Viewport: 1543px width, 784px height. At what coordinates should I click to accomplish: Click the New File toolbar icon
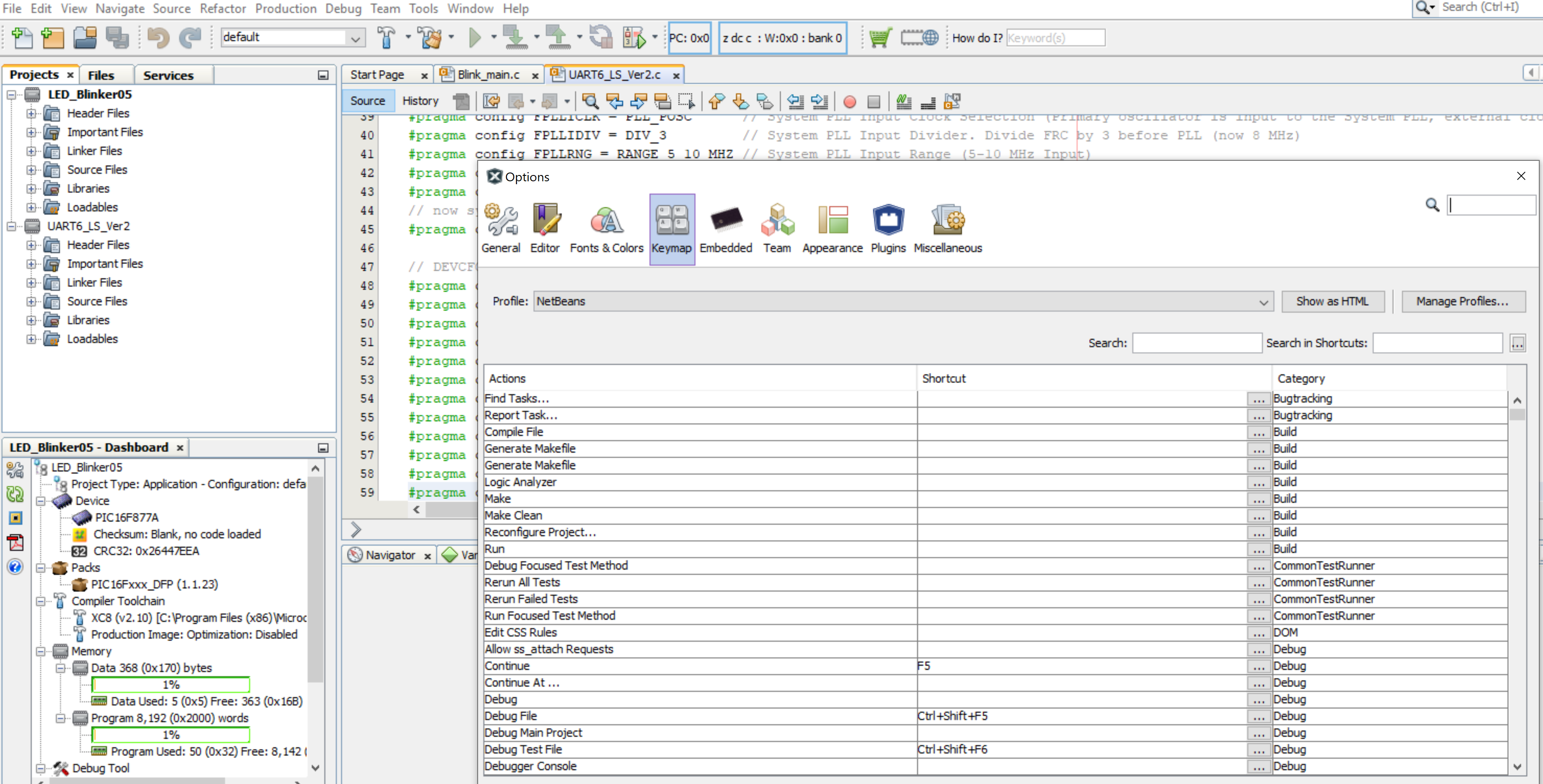[22, 38]
